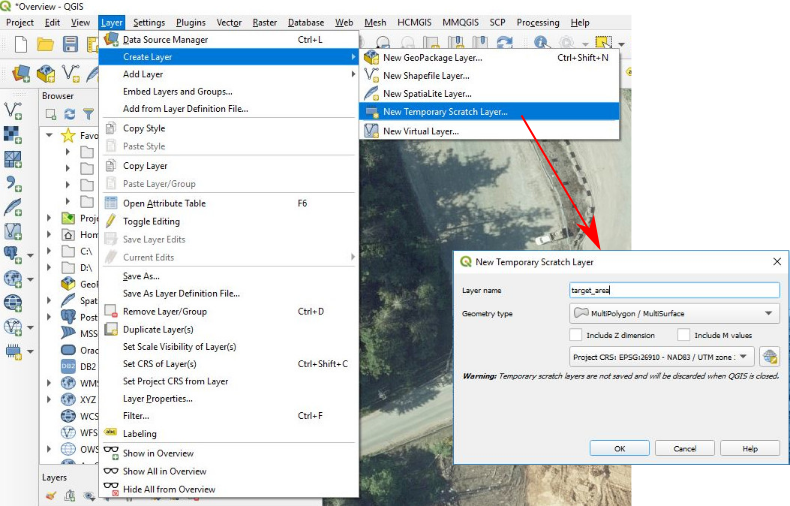Click Add WMS Layer globe icon
The width and height of the screenshot is (790, 506).
coord(13,279)
